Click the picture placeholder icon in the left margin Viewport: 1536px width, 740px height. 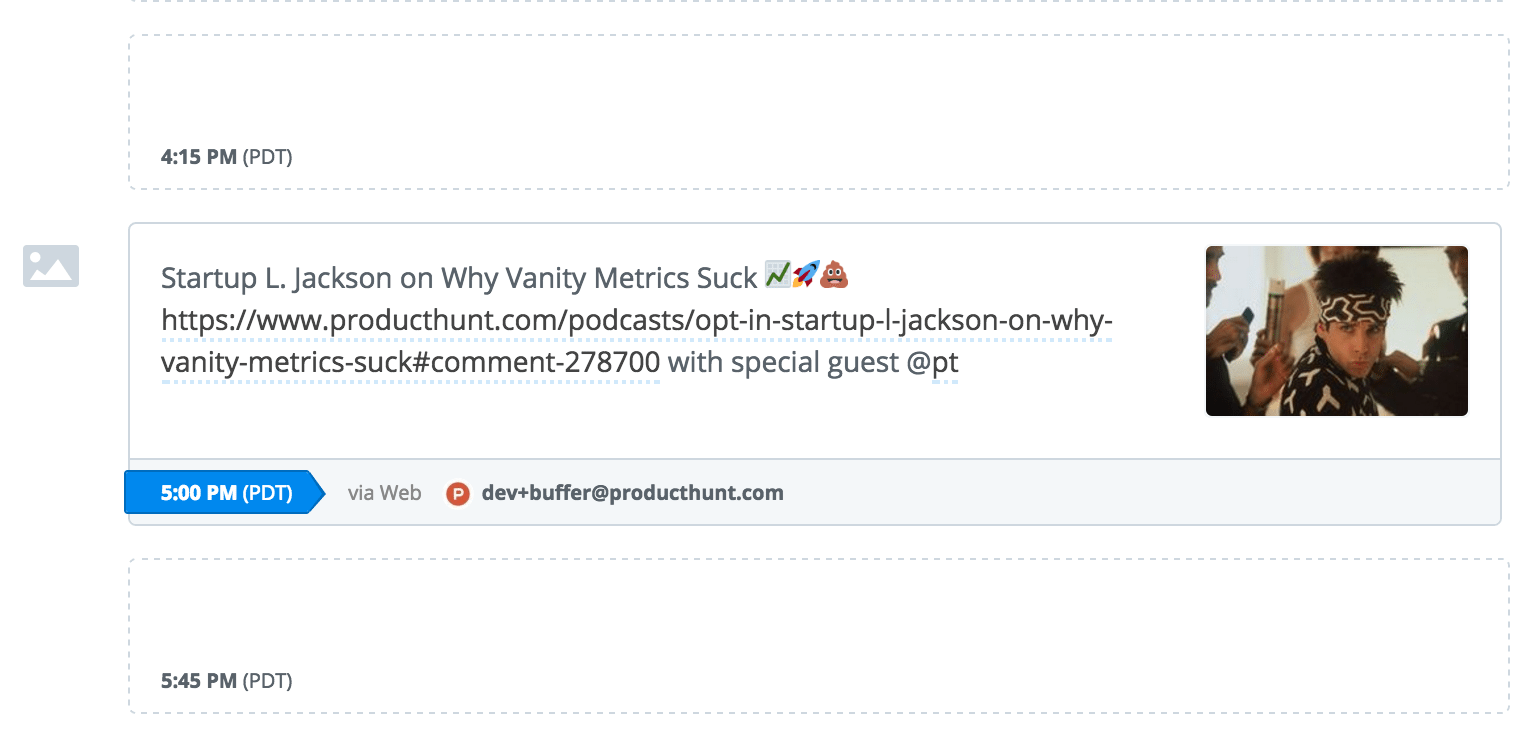click(51, 265)
